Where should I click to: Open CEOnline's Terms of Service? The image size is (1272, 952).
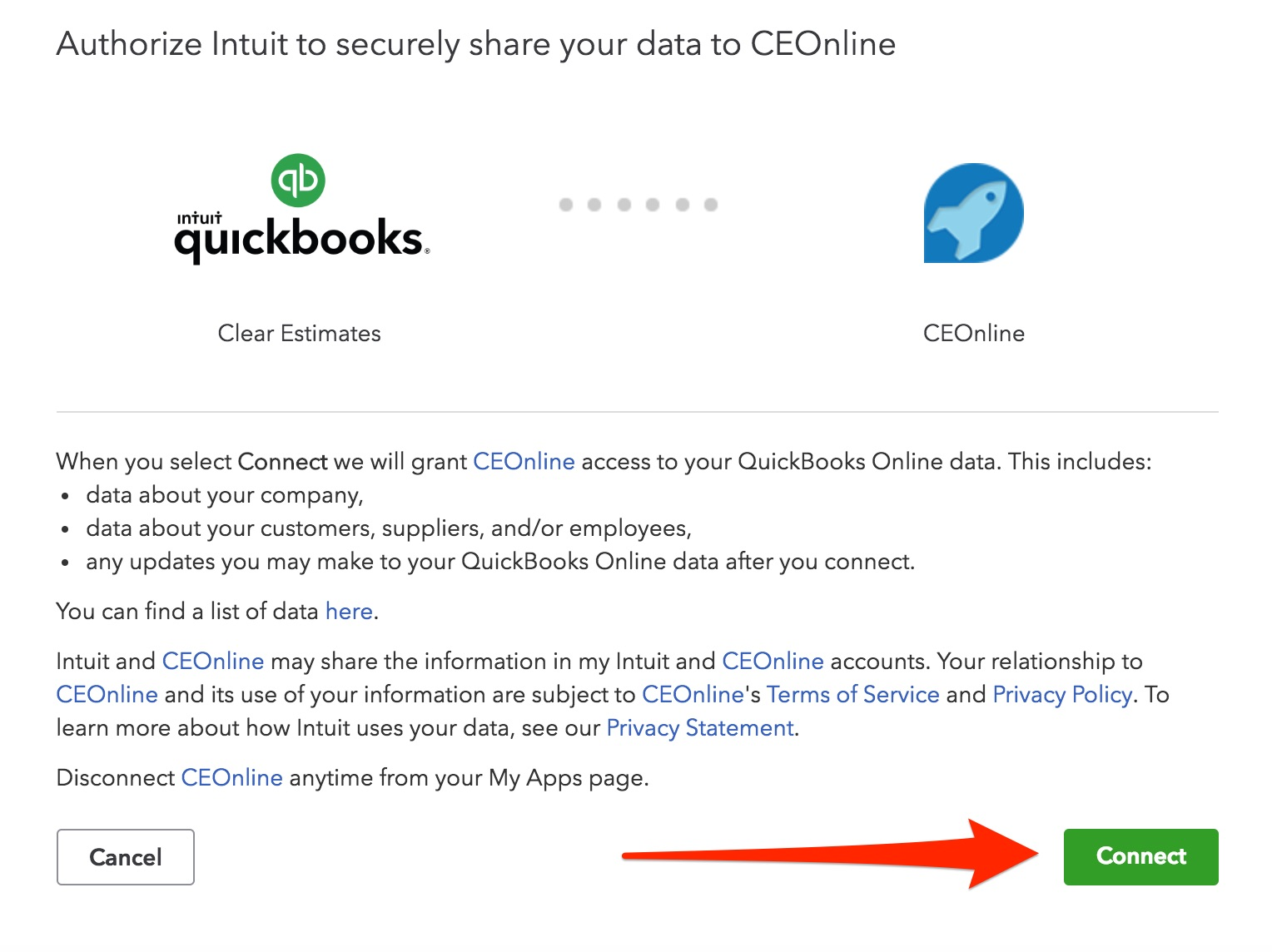852,694
